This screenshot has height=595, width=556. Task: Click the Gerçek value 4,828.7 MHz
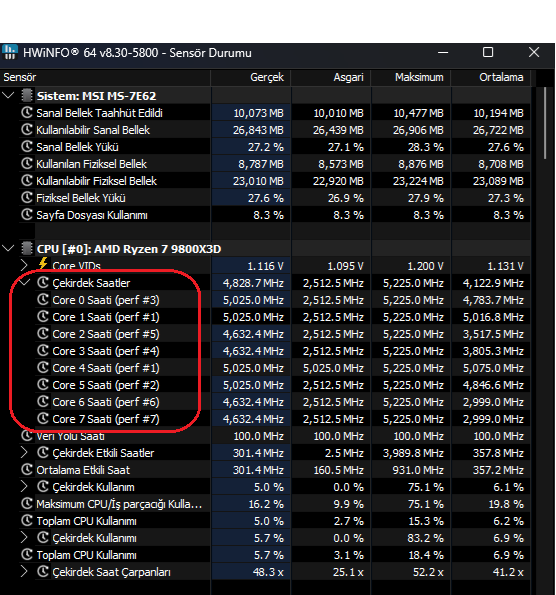tap(253, 283)
